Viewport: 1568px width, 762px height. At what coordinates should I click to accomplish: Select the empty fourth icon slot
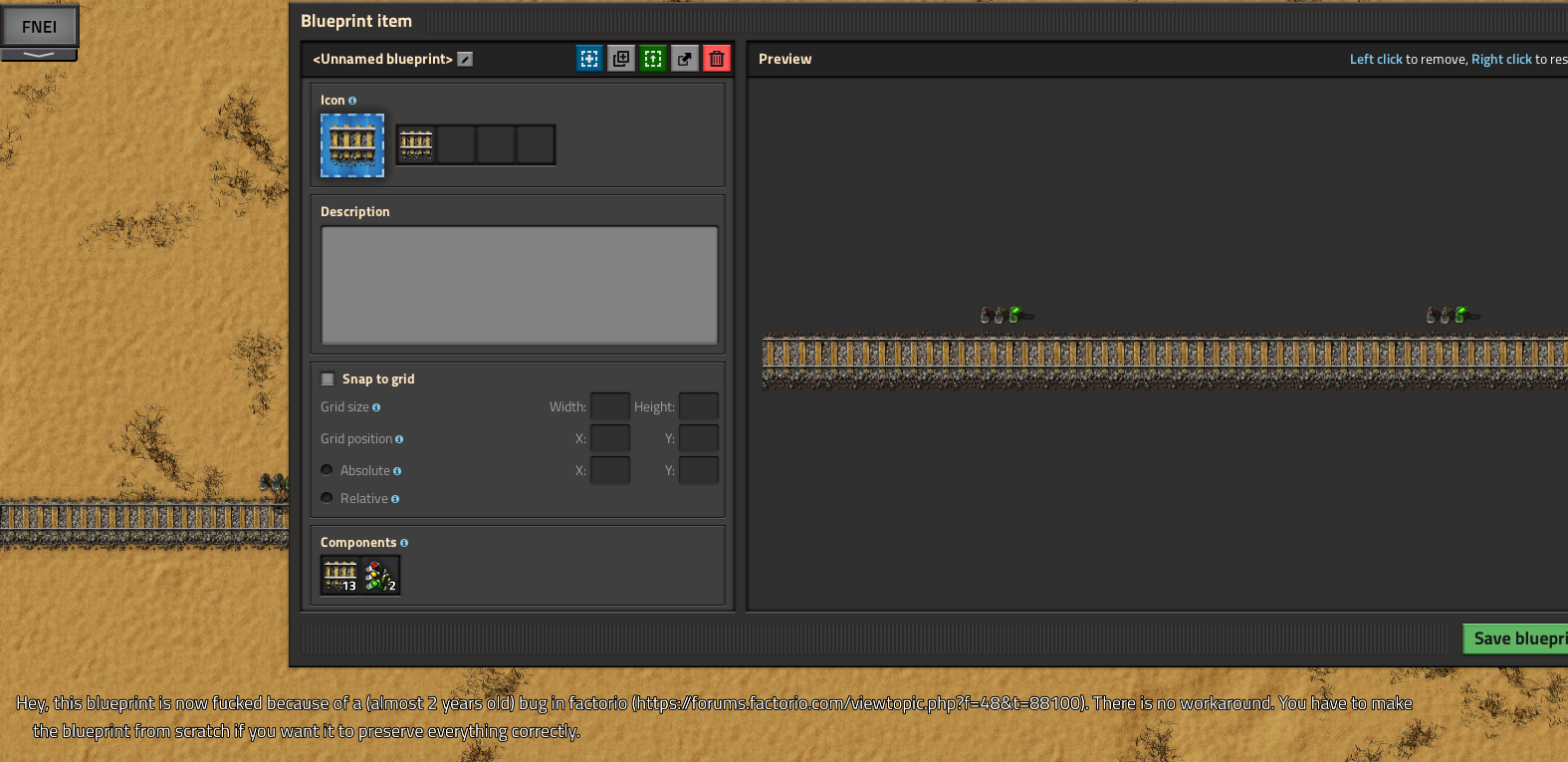pyautogui.click(x=536, y=144)
